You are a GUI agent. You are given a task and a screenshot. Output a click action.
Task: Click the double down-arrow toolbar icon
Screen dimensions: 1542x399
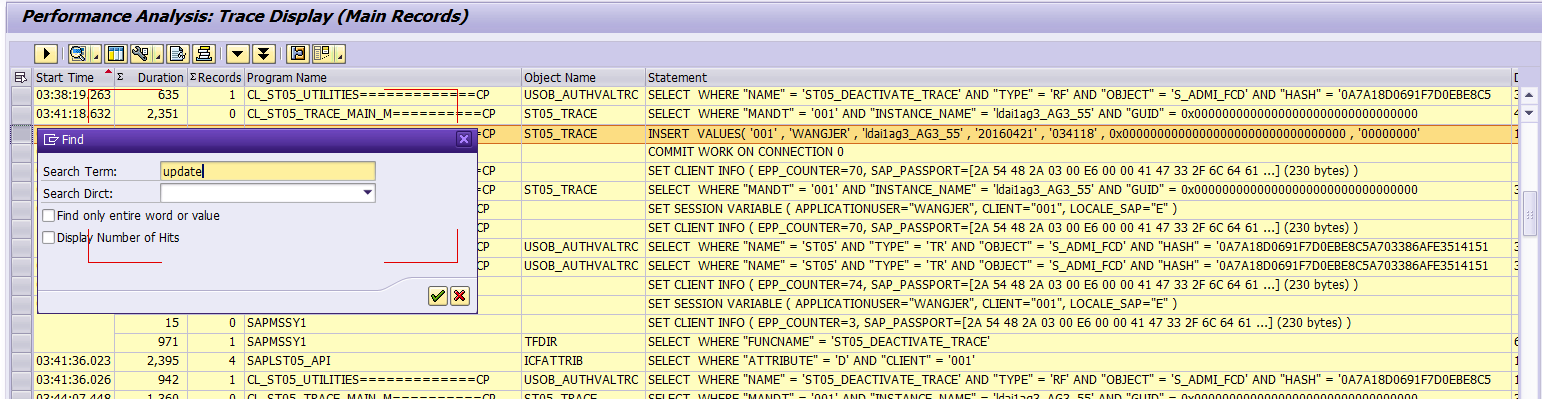264,54
